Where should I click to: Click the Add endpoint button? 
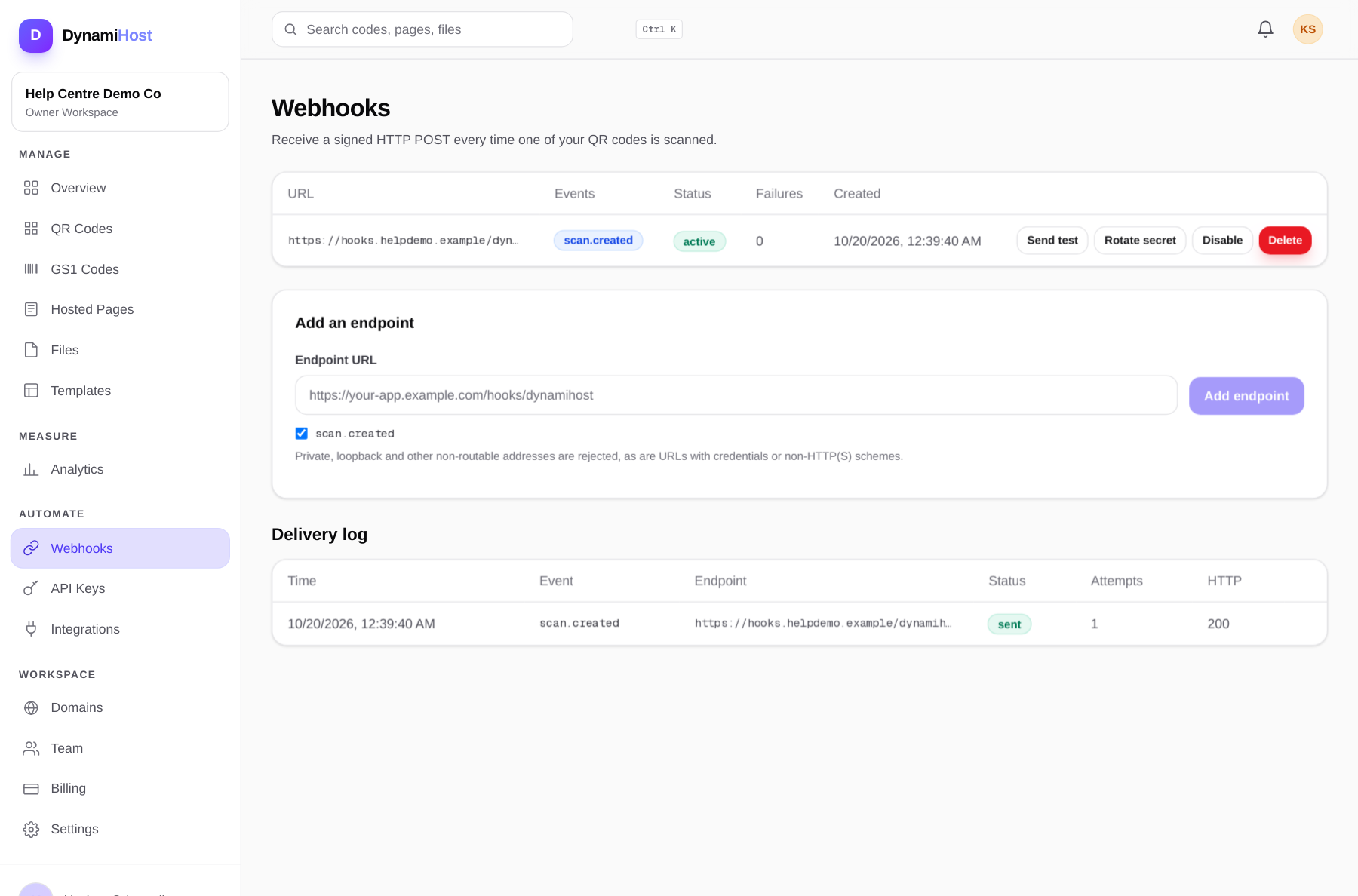click(x=1246, y=396)
